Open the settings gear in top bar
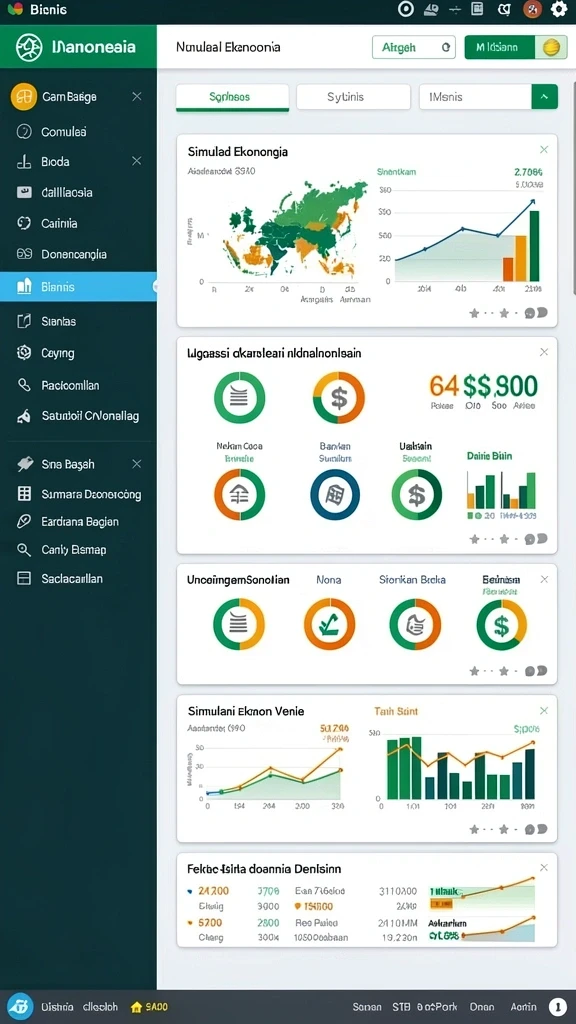Image resolution: width=576 pixels, height=1024 pixels. (x=559, y=9)
